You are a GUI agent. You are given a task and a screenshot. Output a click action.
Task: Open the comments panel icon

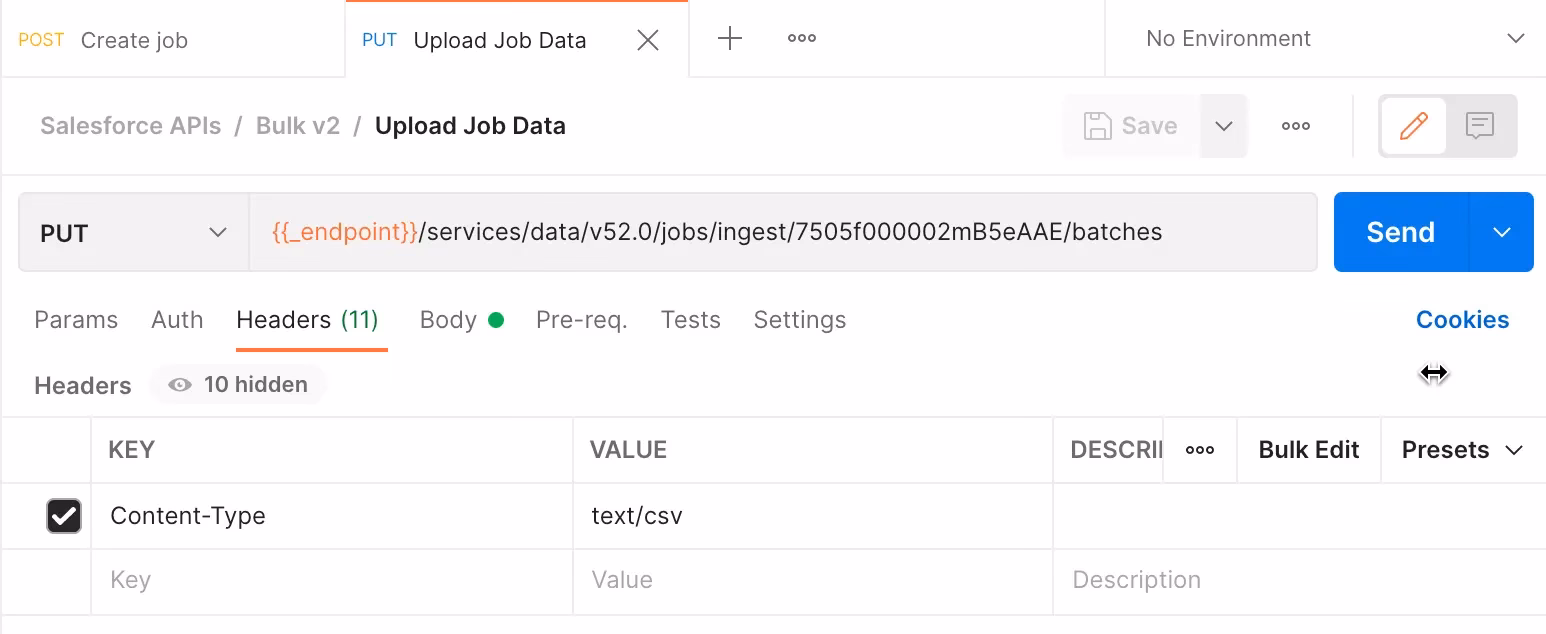coord(1479,126)
